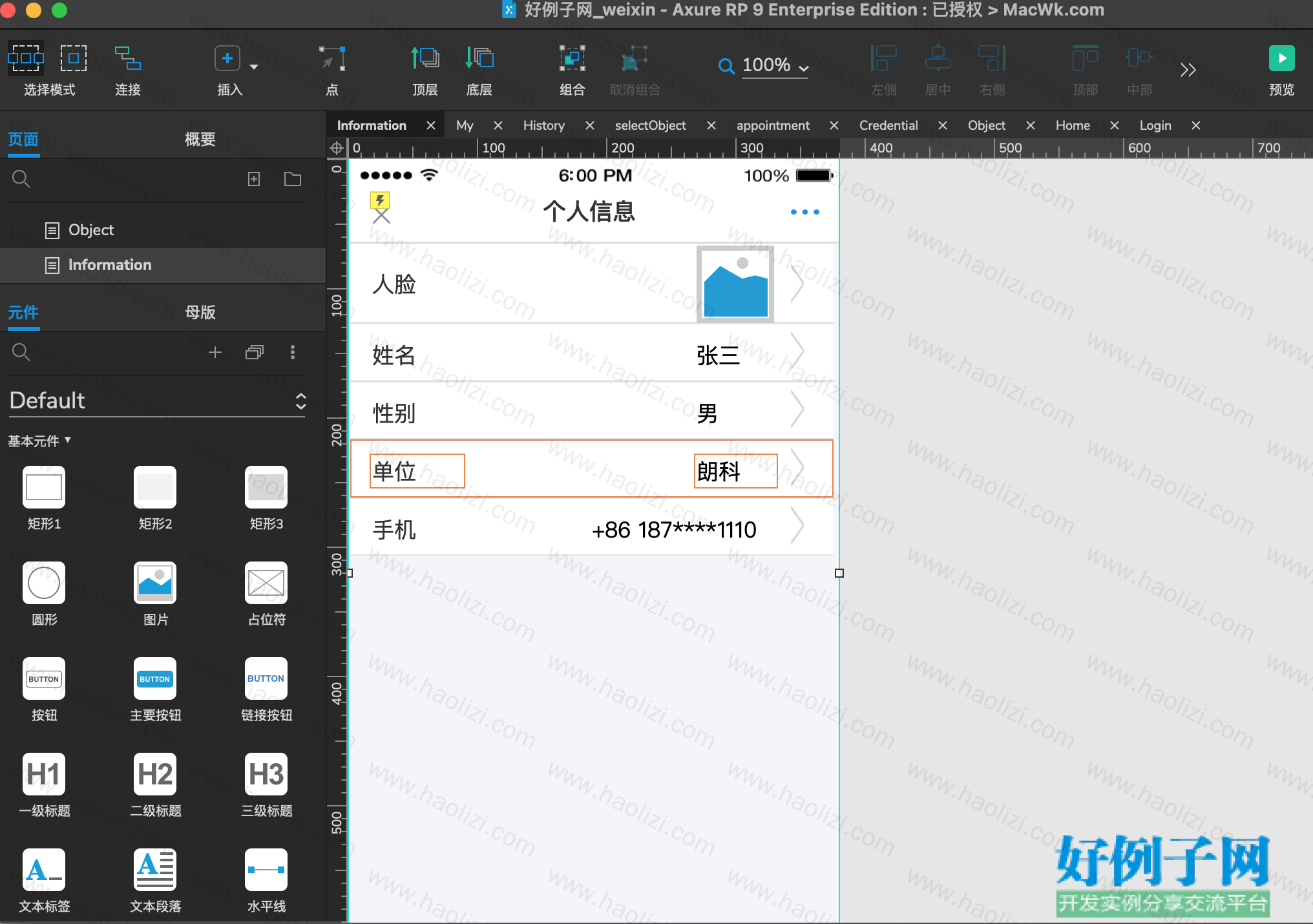Add a new page icon
Image resolution: width=1313 pixels, height=924 pixels.
pyautogui.click(x=254, y=179)
